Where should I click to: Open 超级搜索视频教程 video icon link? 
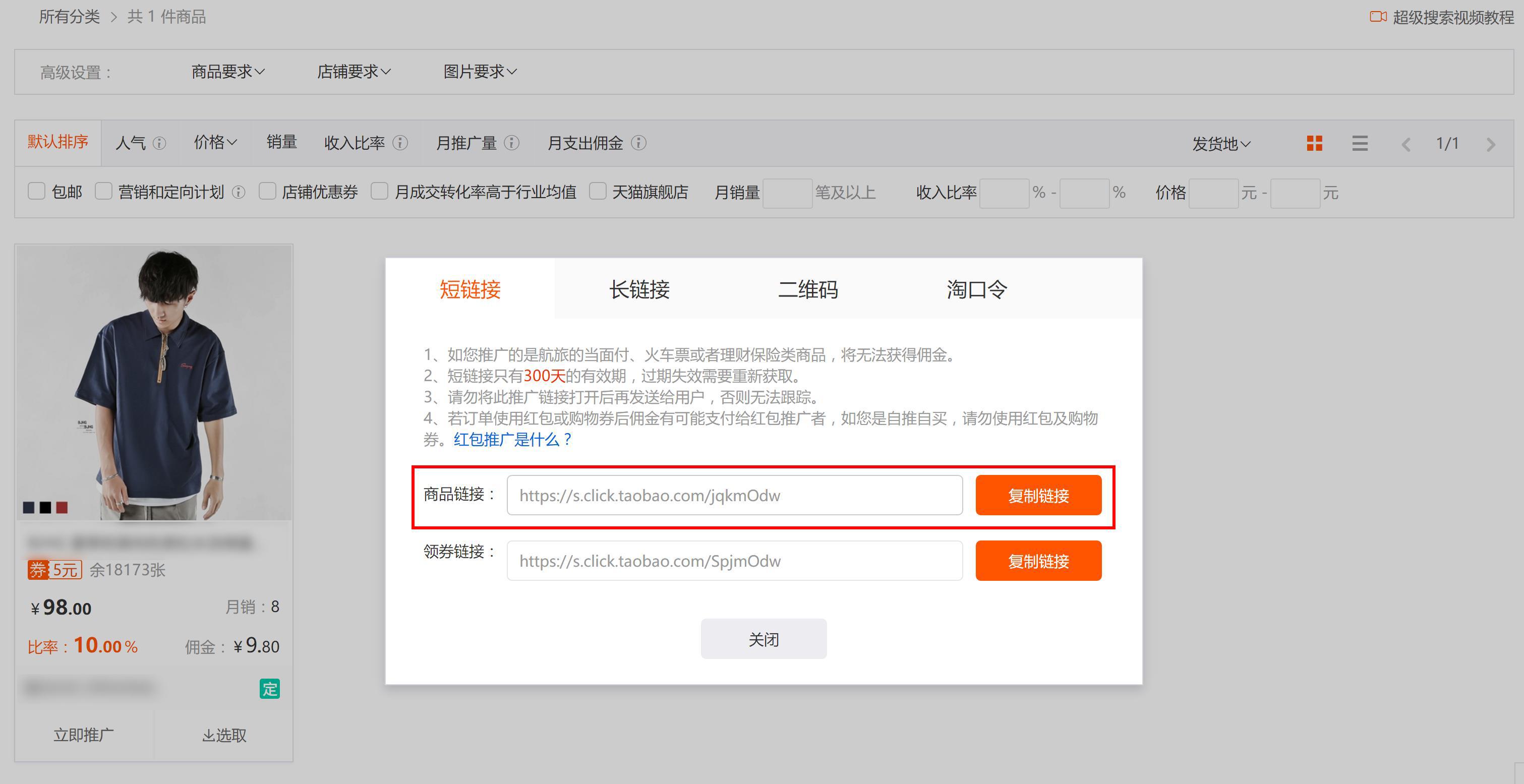(x=1377, y=17)
